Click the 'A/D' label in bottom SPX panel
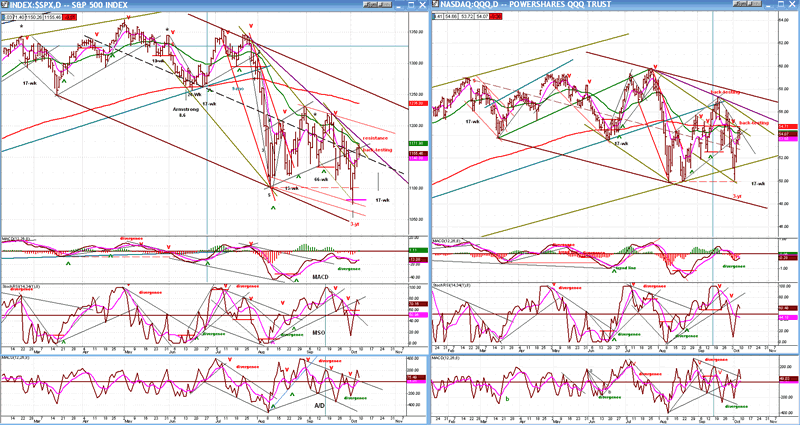The width and height of the screenshot is (800, 425). 319,405
